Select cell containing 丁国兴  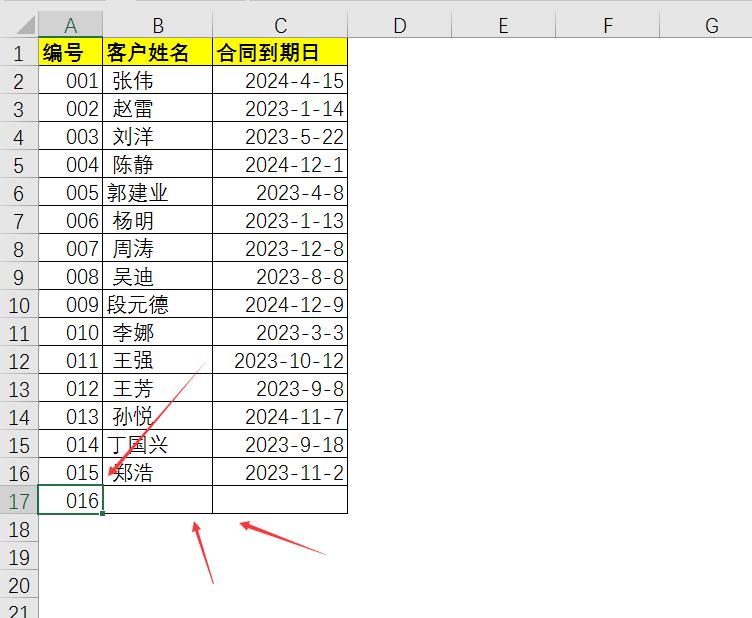(158, 444)
